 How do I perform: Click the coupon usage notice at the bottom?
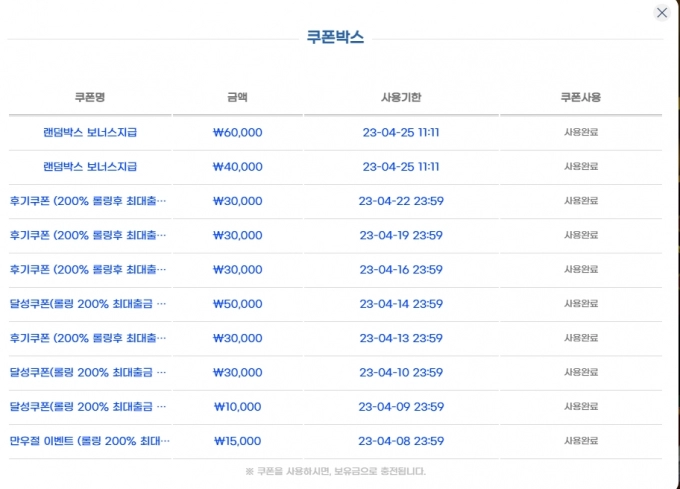[335, 471]
